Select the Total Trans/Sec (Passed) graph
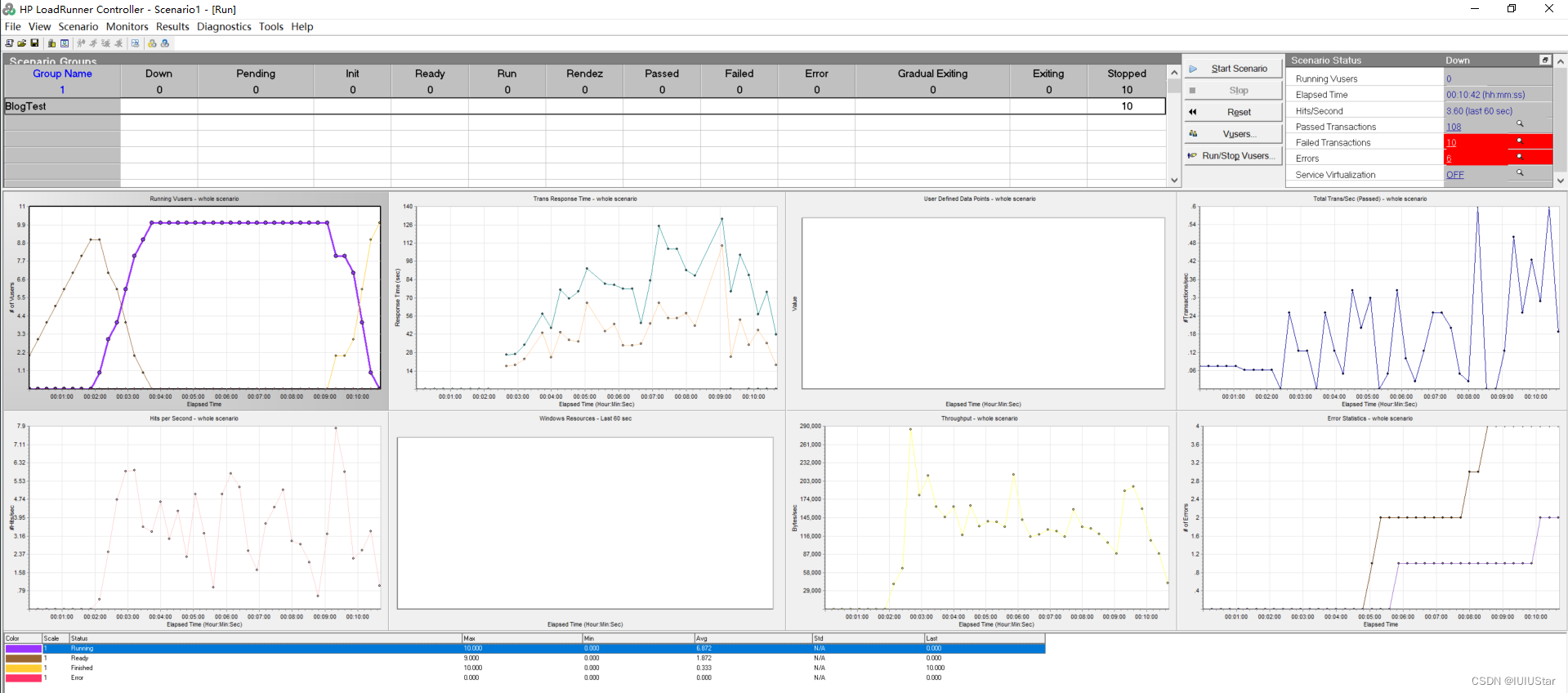Viewport: 1568px width, 693px height. (x=1372, y=301)
